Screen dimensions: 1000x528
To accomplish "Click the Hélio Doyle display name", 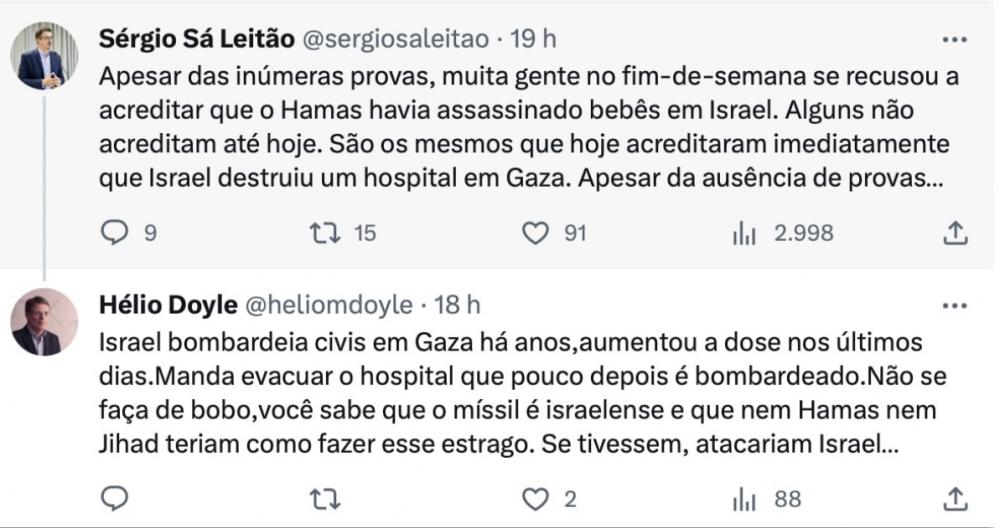I will point(166,303).
